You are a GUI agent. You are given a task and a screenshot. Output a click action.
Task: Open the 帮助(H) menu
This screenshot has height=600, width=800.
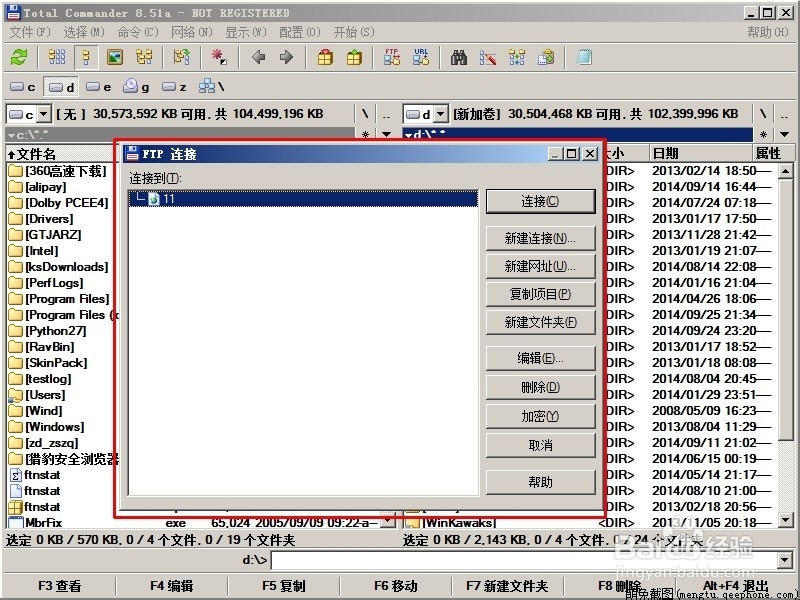pyautogui.click(x=768, y=32)
